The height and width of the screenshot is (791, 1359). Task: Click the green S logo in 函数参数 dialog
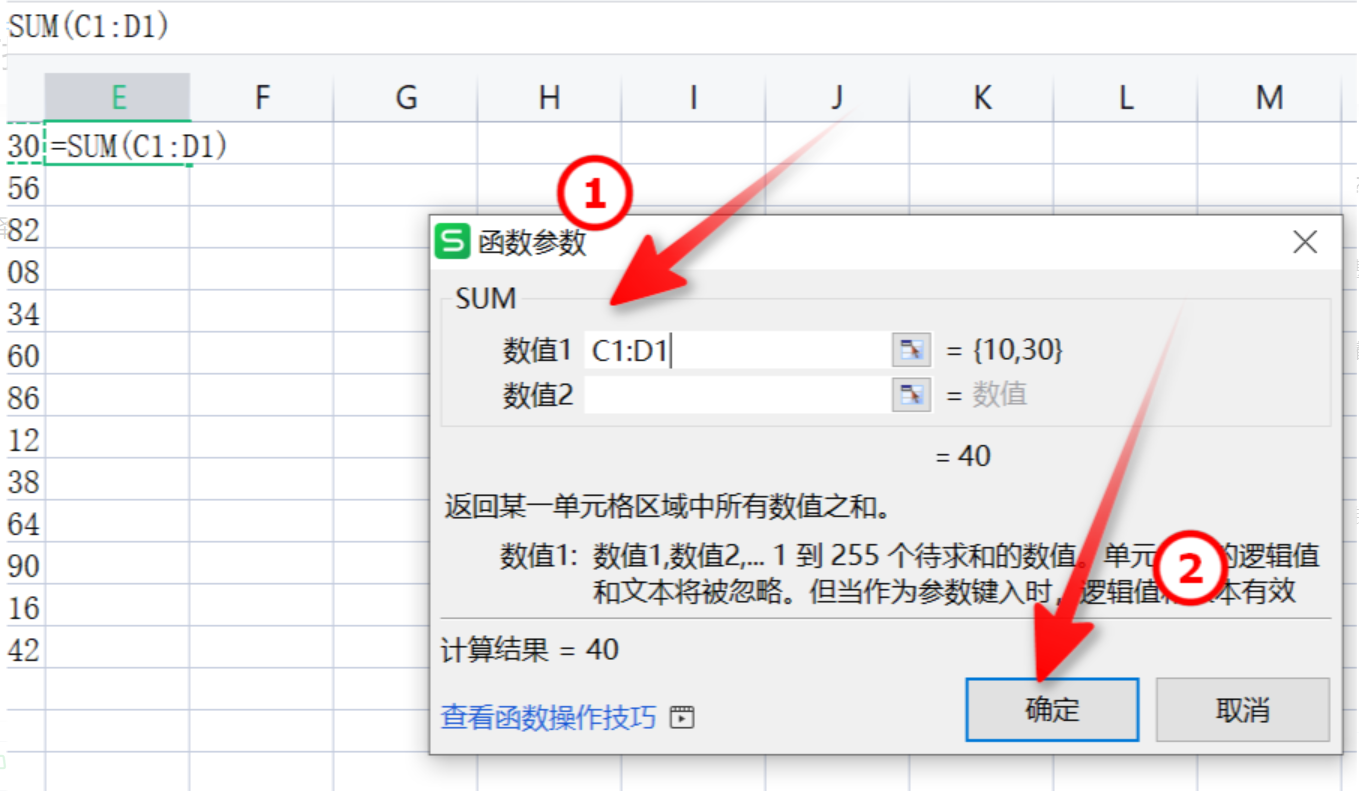(453, 242)
